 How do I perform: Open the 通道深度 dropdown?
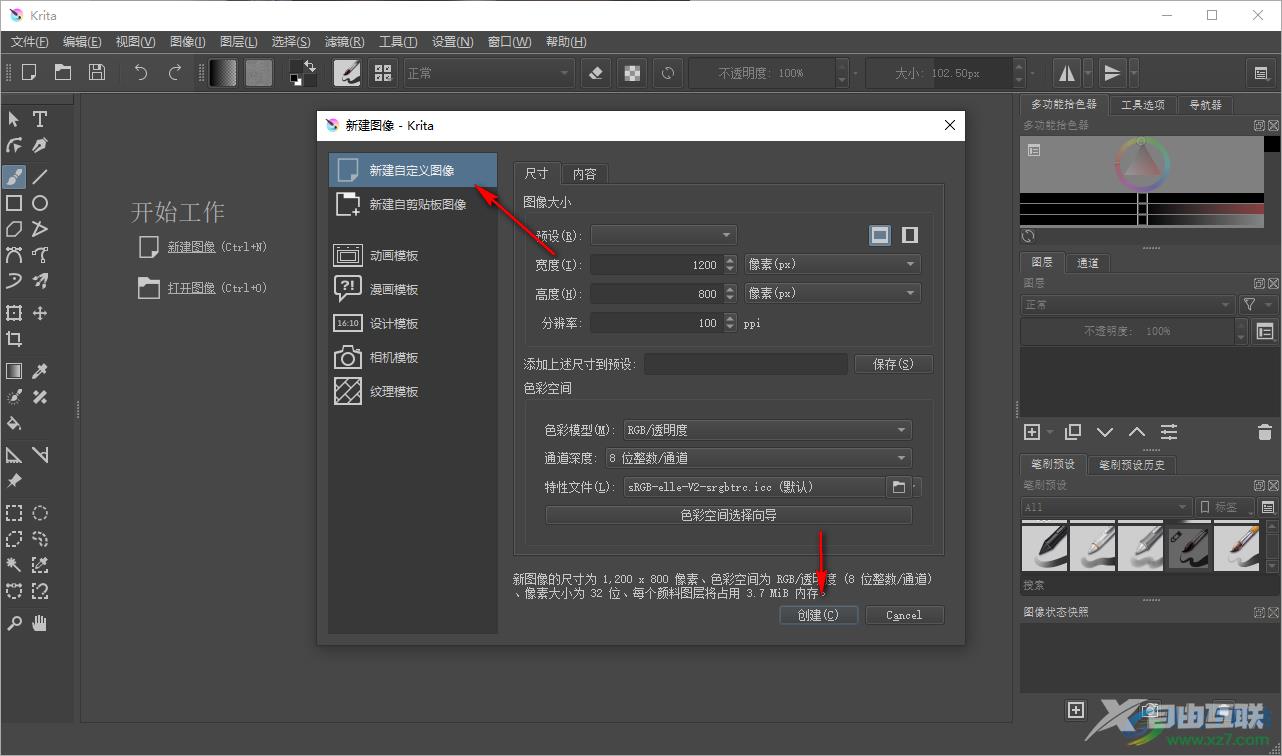(x=759, y=458)
